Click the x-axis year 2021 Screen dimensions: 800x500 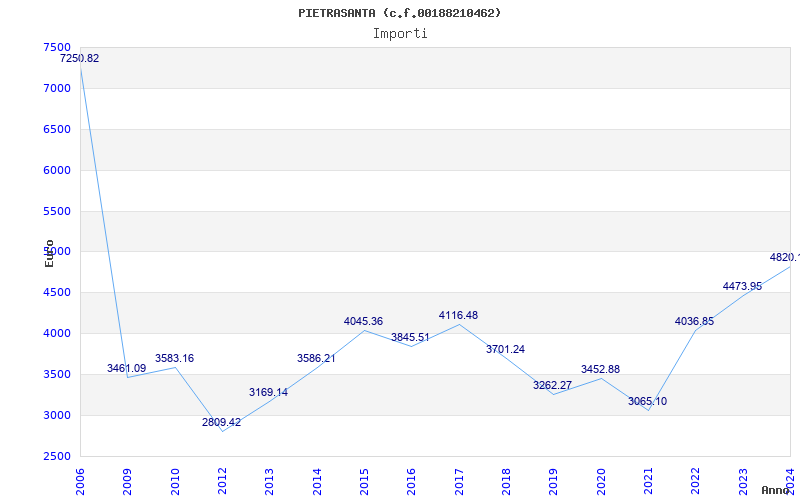tap(648, 482)
